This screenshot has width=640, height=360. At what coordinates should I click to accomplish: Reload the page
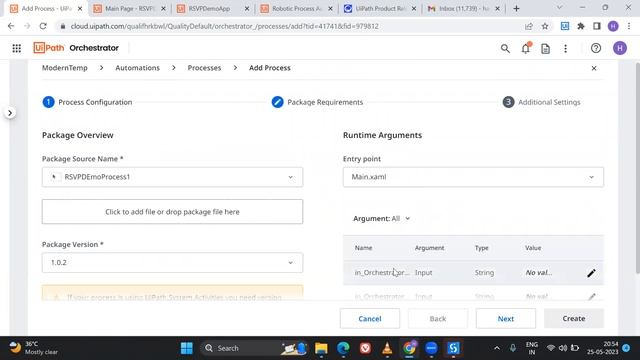click(43, 26)
